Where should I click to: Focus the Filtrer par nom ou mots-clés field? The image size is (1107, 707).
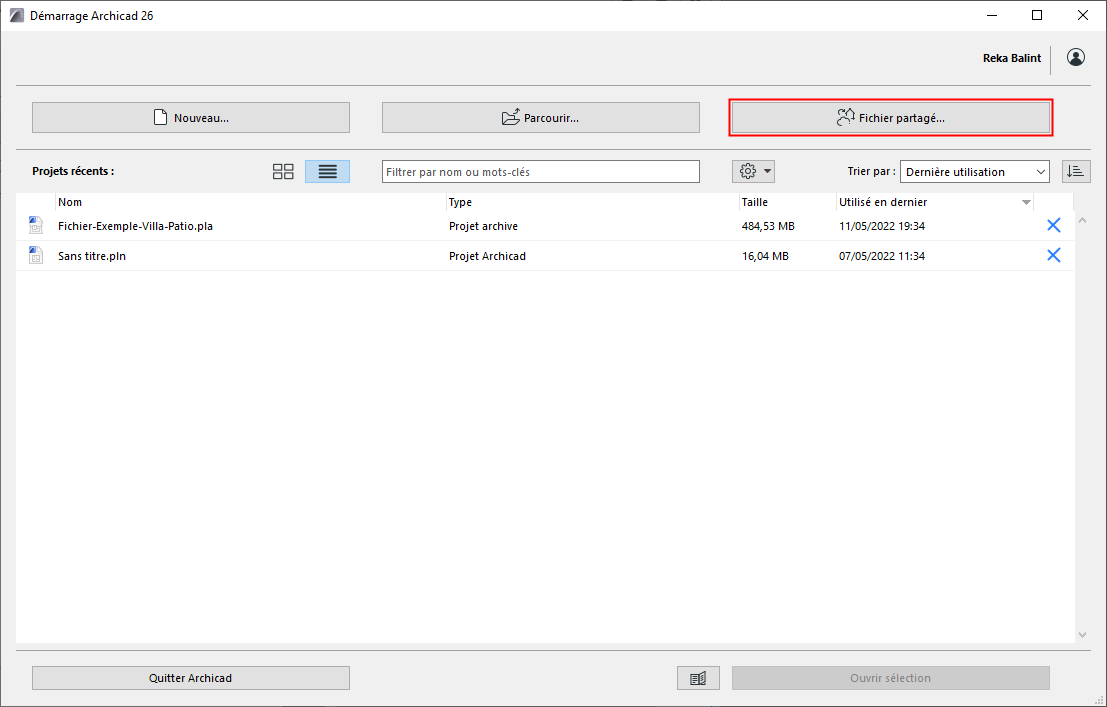point(541,172)
